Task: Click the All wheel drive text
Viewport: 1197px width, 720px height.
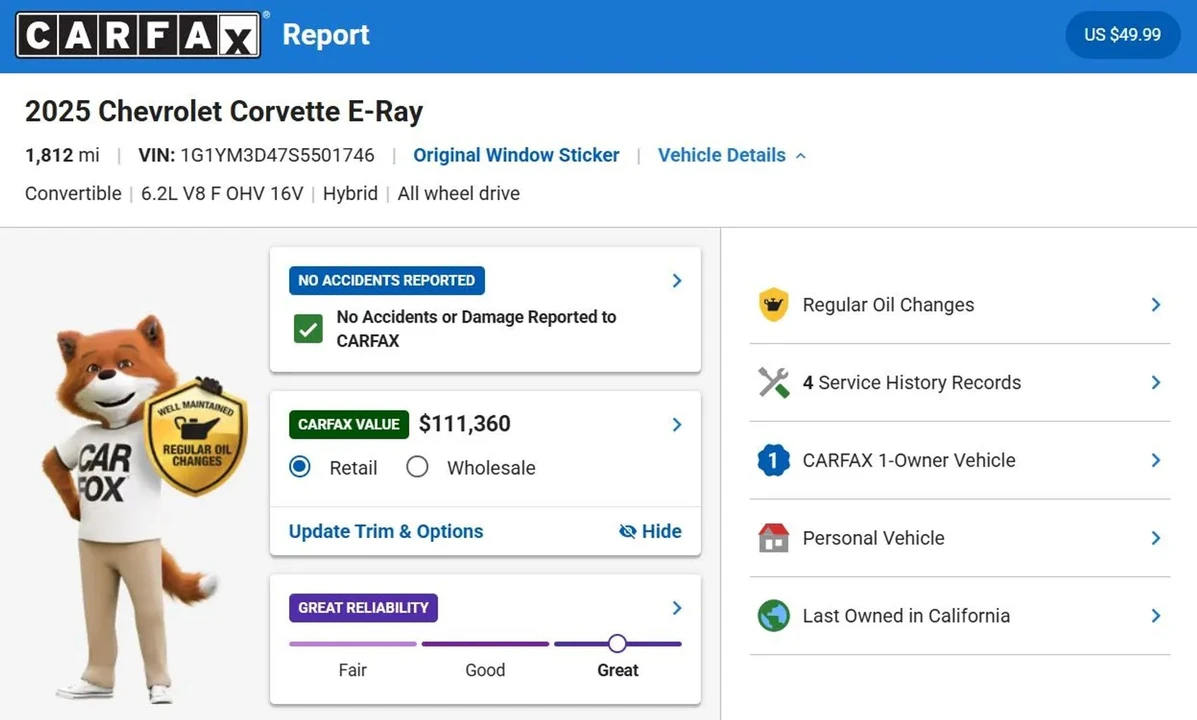Action: click(459, 193)
